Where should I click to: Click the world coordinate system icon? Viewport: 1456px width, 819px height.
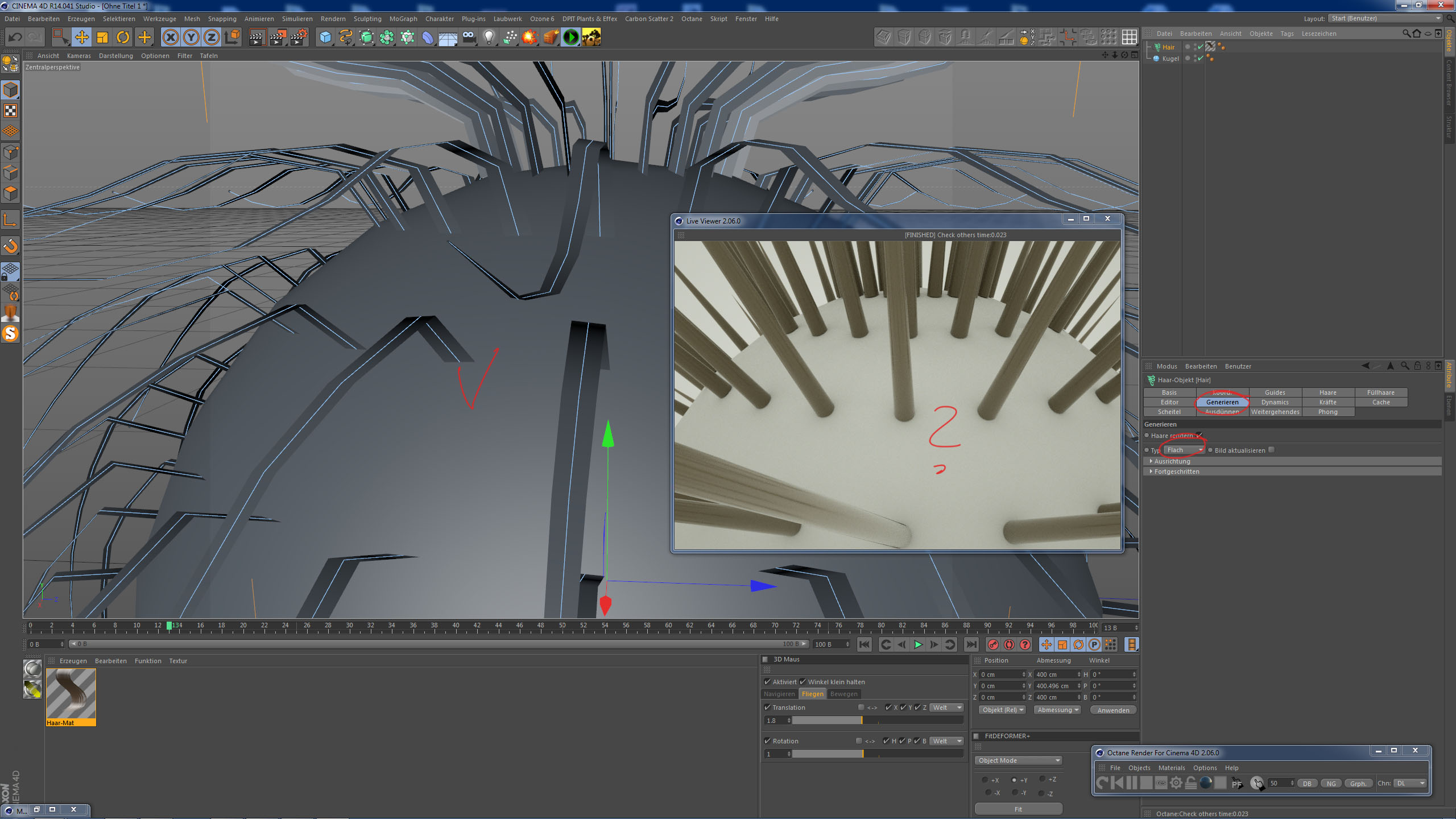pyautogui.click(x=232, y=38)
